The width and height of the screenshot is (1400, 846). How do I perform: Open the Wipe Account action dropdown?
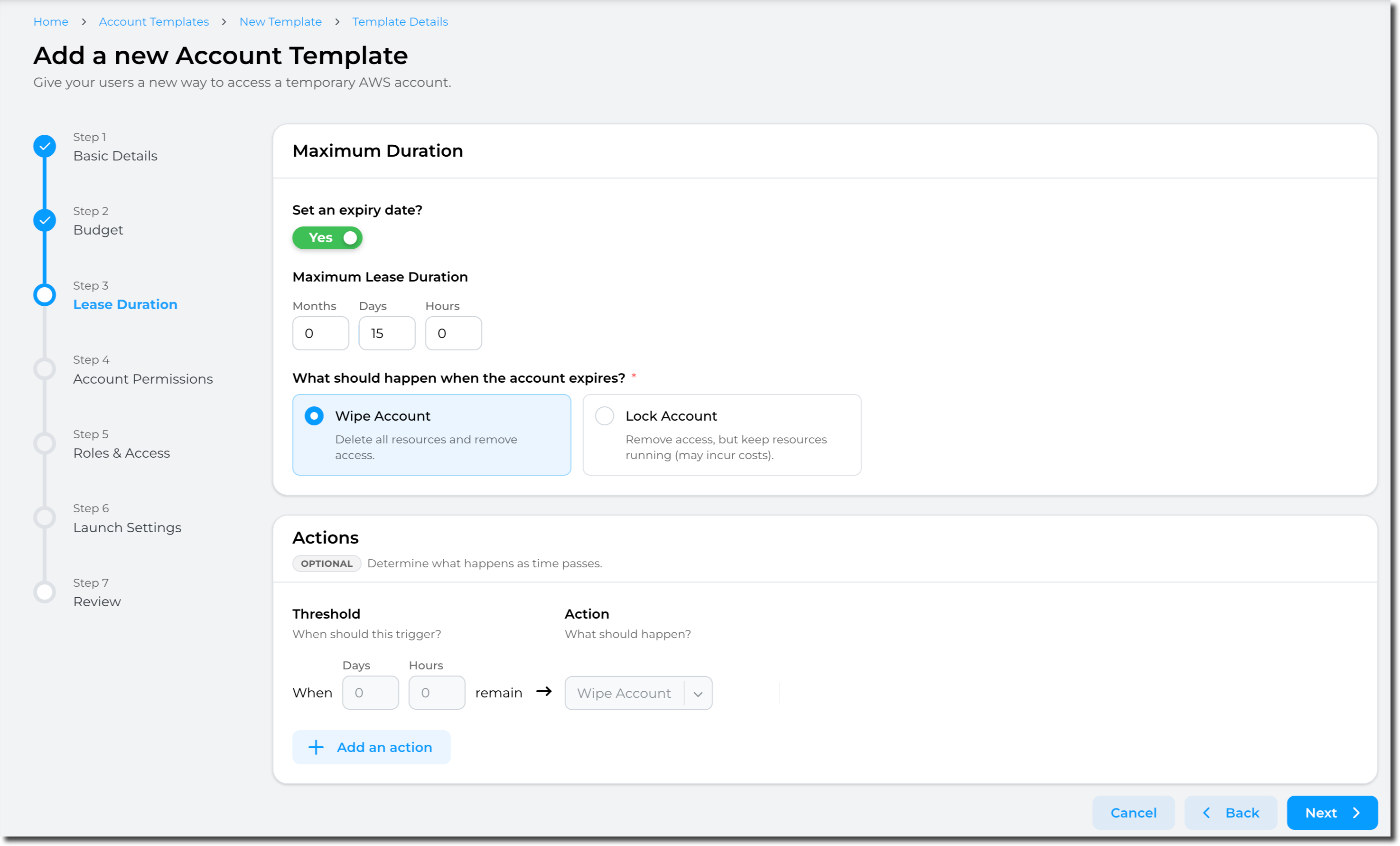[624, 693]
